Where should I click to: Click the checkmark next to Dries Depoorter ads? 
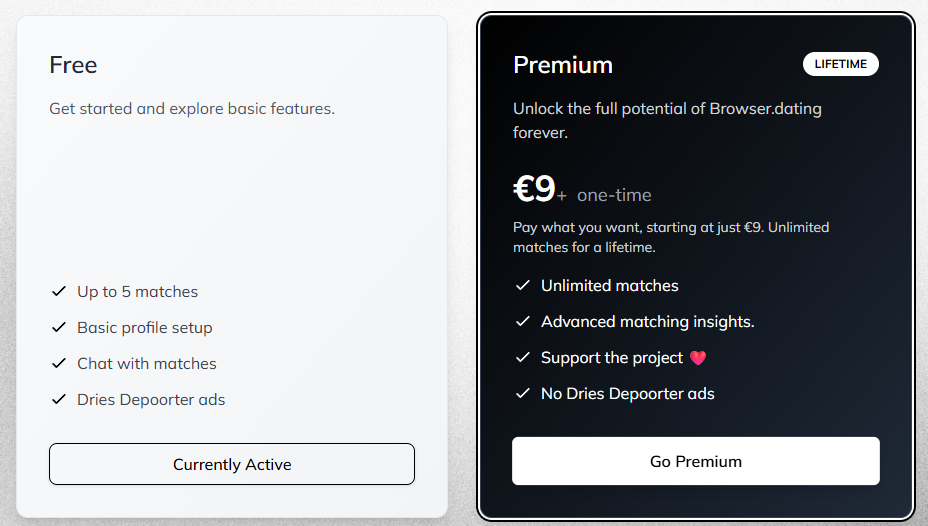pos(59,399)
